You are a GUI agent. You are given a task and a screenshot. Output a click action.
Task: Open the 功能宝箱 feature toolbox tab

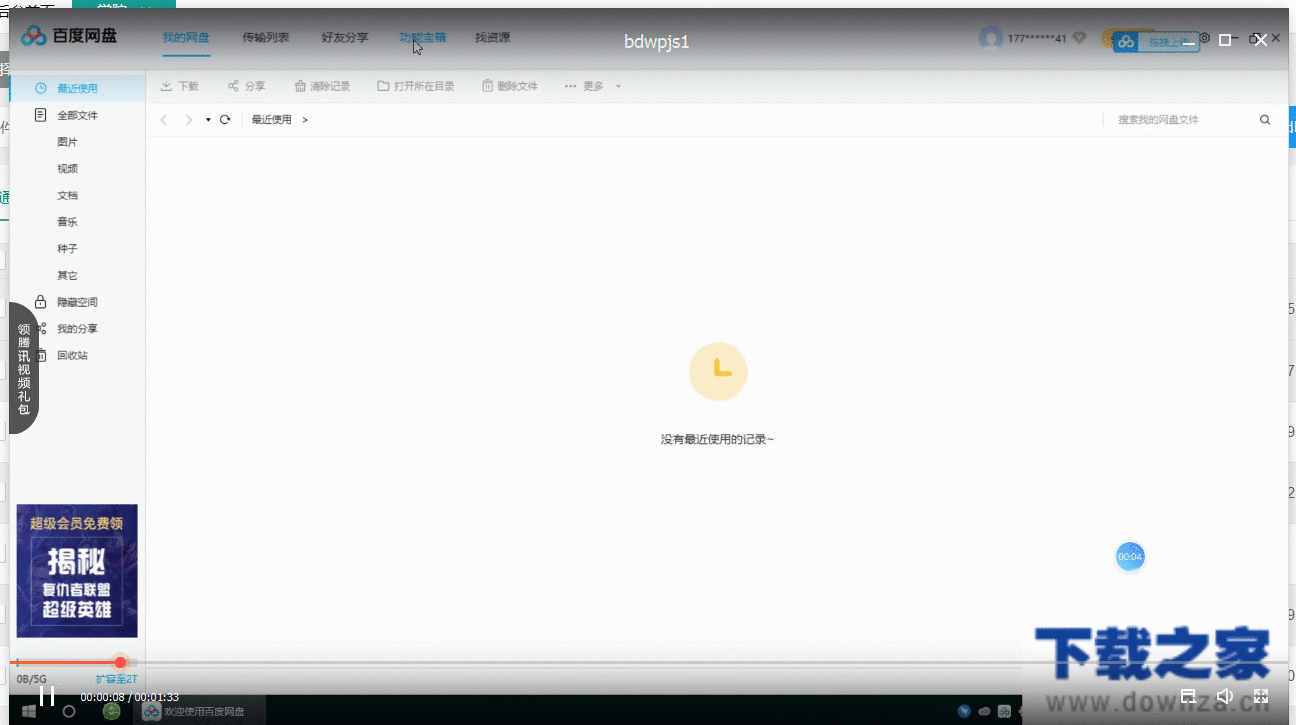[x=422, y=37]
